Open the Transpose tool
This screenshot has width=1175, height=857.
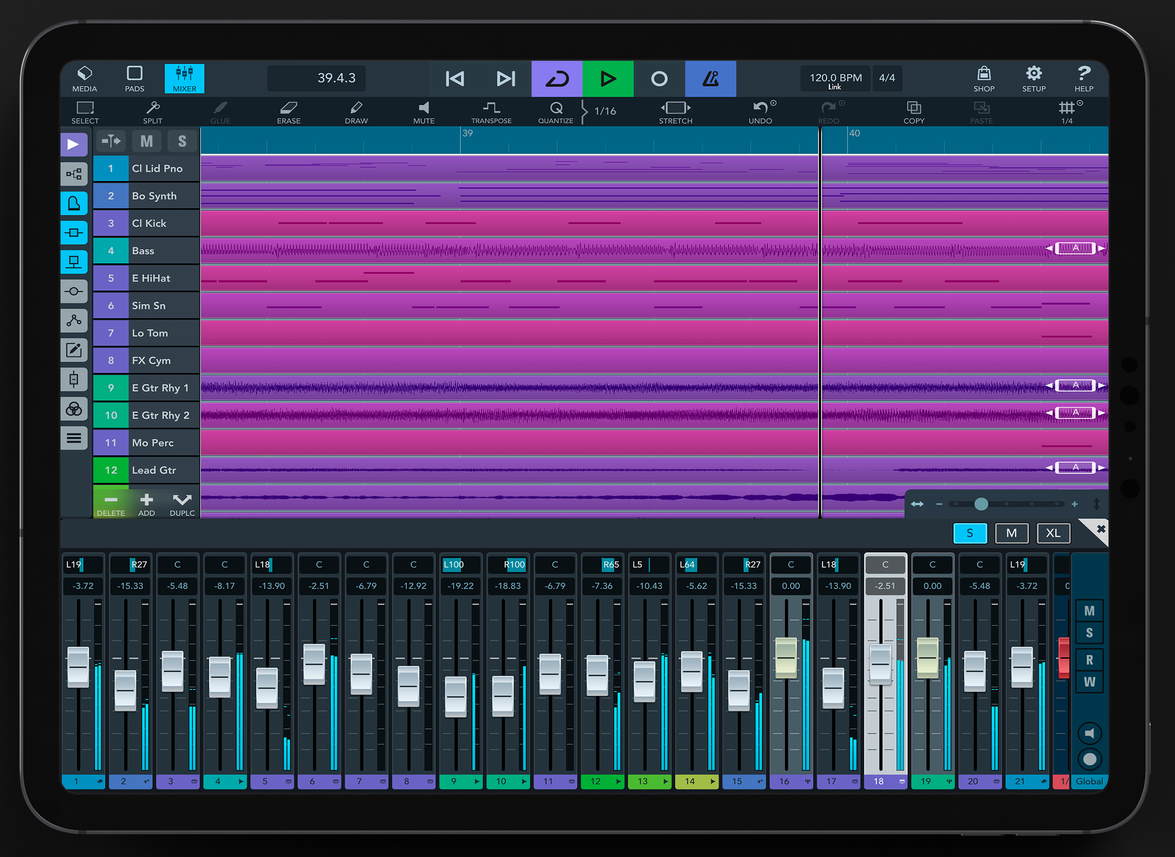[491, 111]
